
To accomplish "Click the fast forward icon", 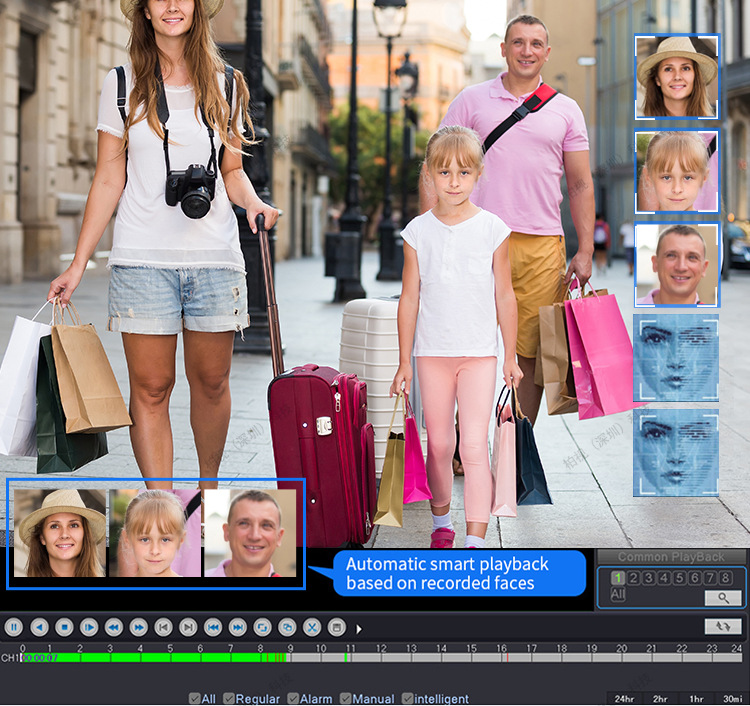I will click(x=139, y=627).
